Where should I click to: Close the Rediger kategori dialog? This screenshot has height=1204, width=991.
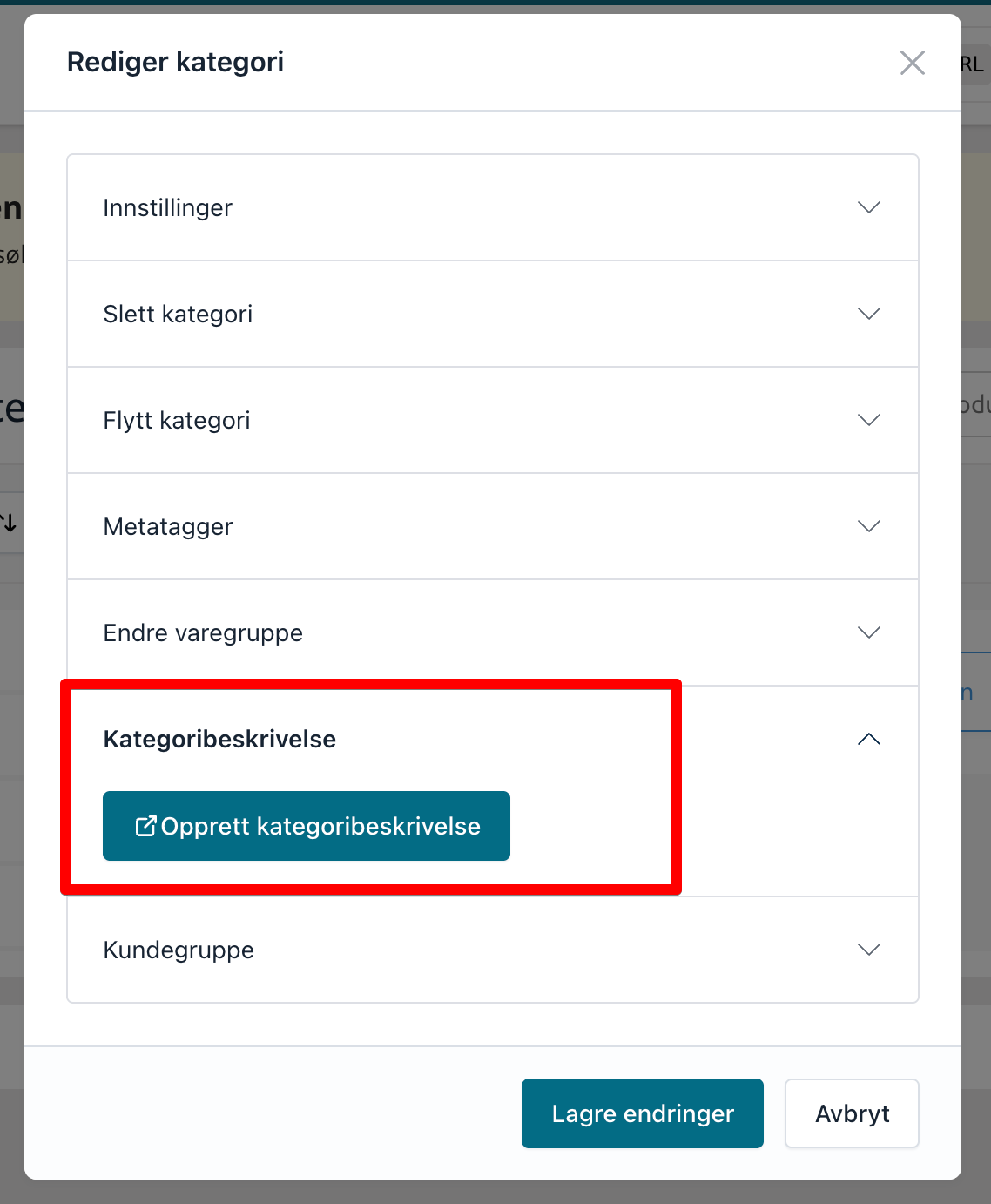912,63
